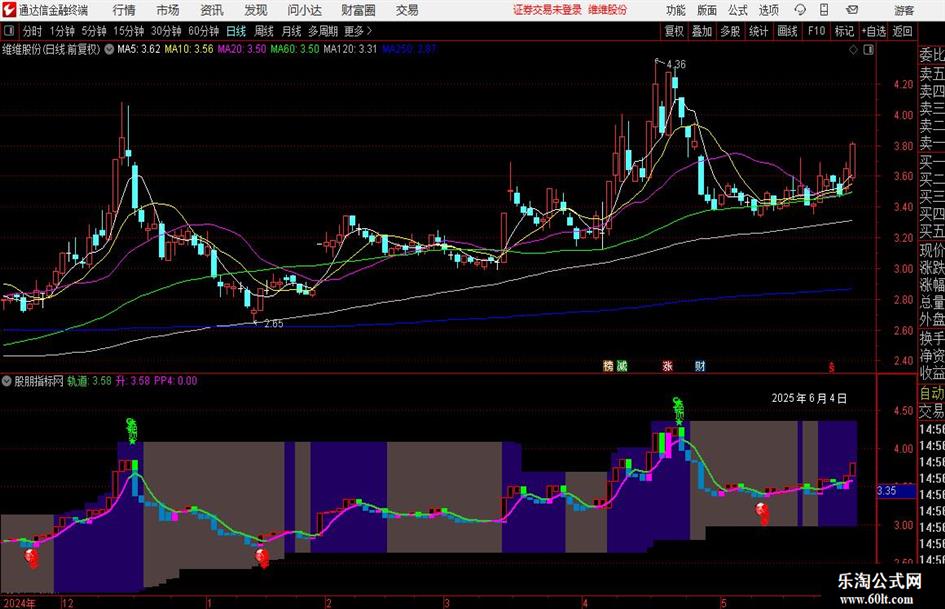This screenshot has height=609, width=945.
Task: Click the green 减 marker icon
Action: tap(621, 365)
